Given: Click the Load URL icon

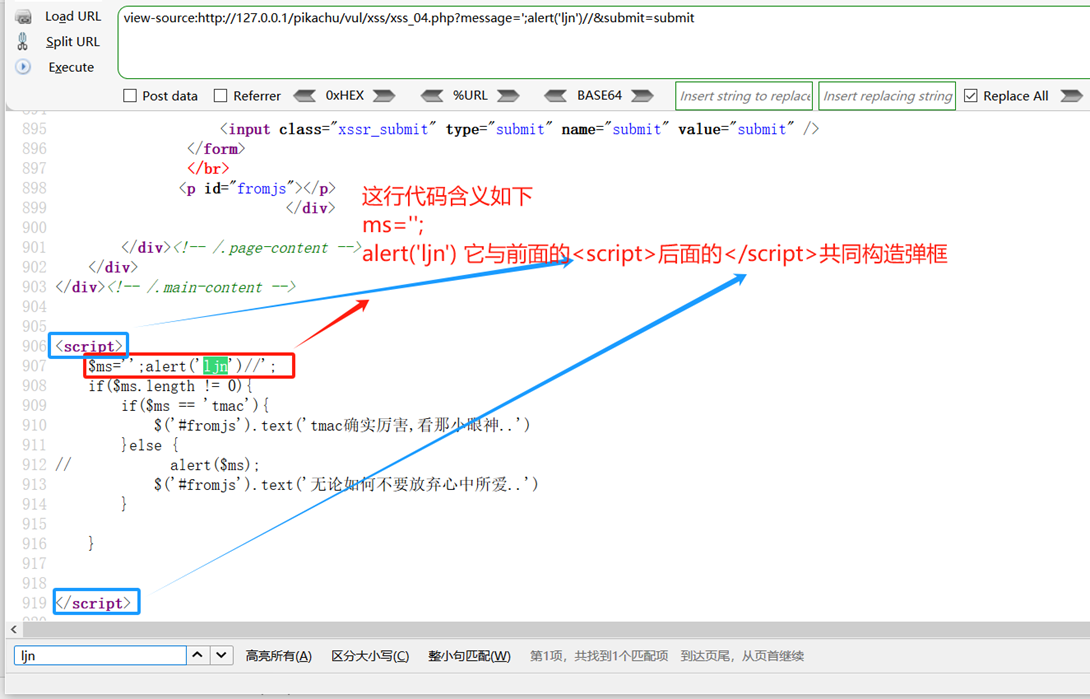Looking at the screenshot, I should (23, 16).
